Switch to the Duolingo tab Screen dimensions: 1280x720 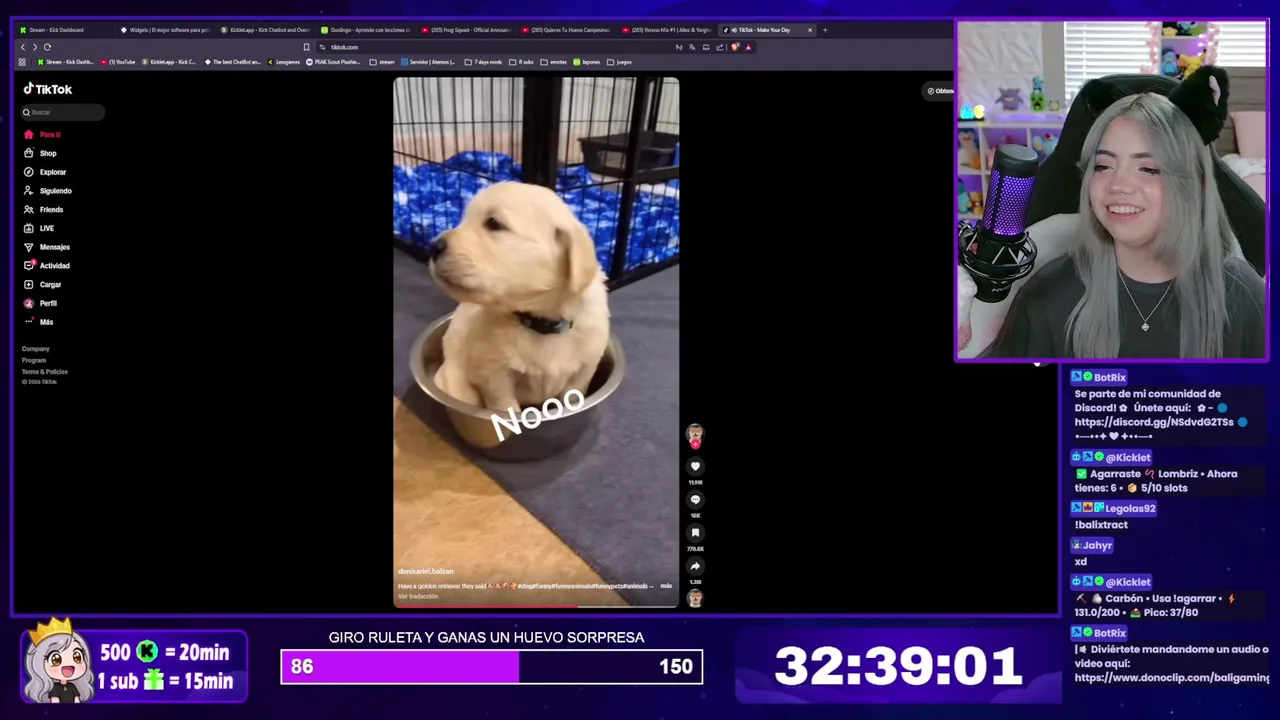pos(365,30)
